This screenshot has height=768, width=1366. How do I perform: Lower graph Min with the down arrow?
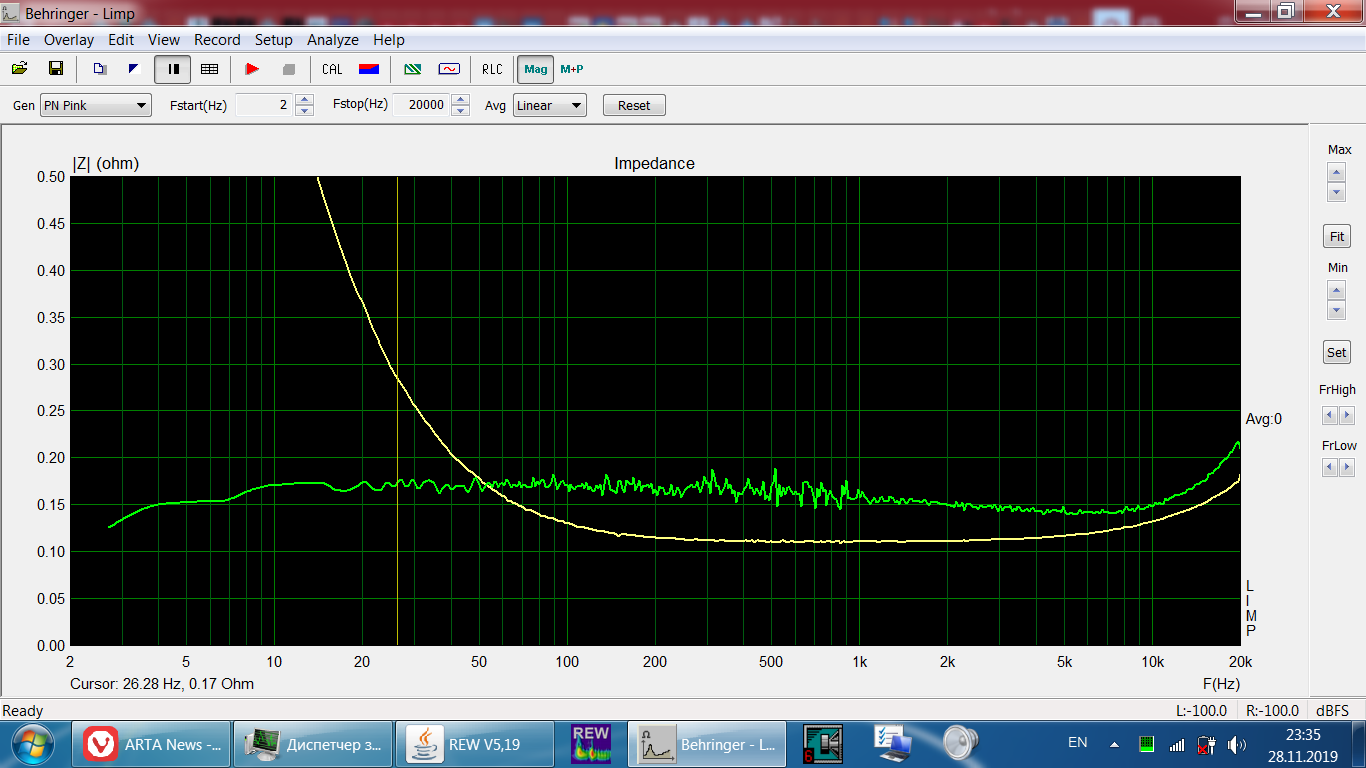(x=1336, y=309)
